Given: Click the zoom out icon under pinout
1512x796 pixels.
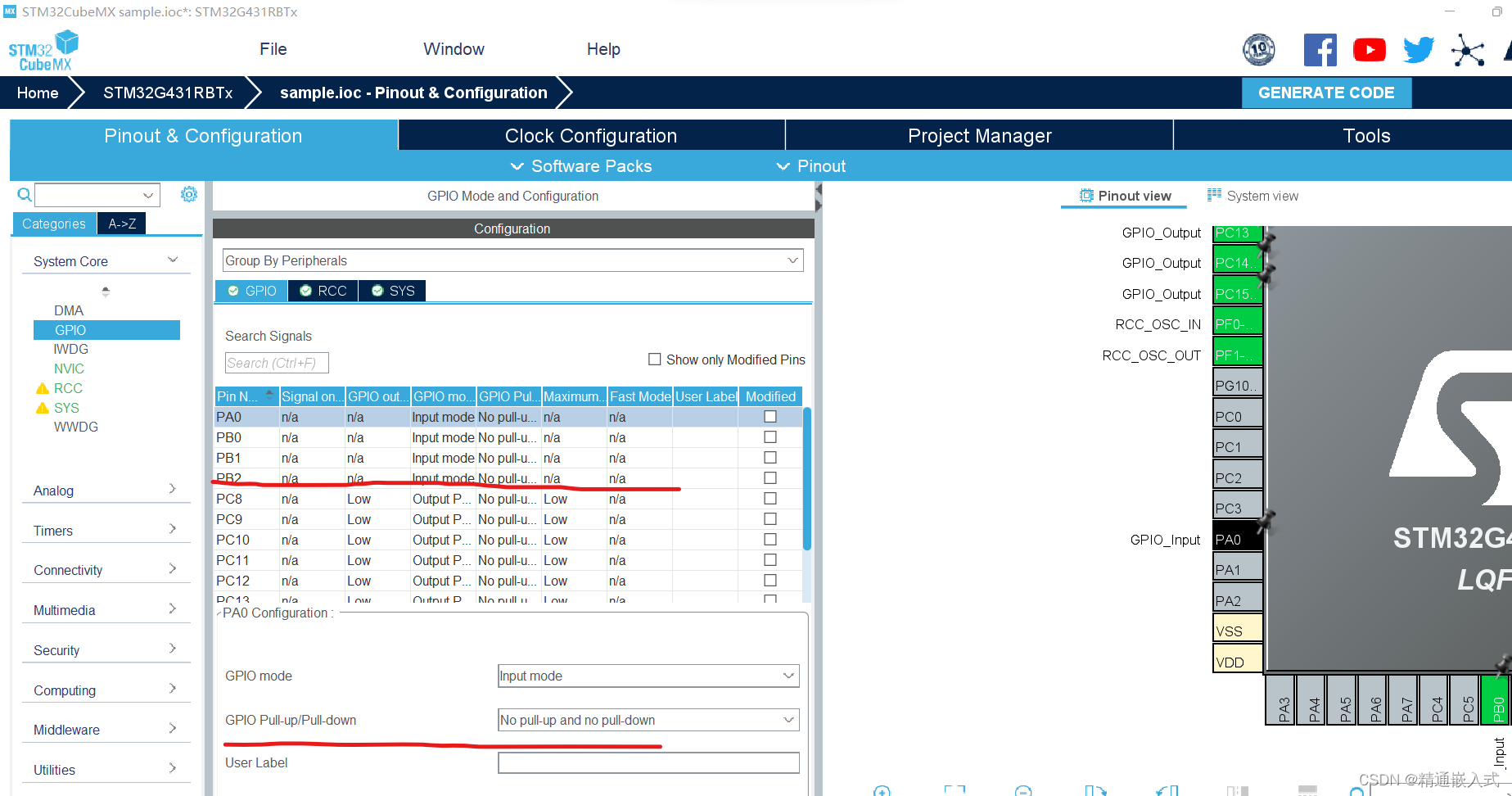Looking at the screenshot, I should (x=1023, y=790).
